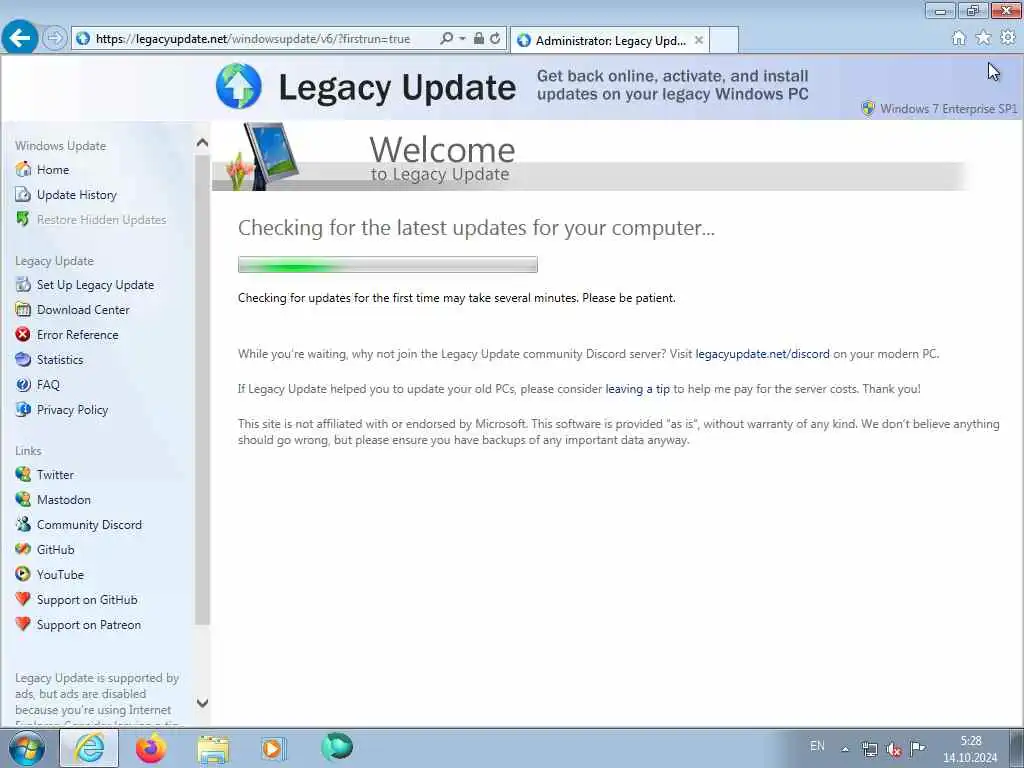
Task: Click the Download Center icon
Action: 23,310
